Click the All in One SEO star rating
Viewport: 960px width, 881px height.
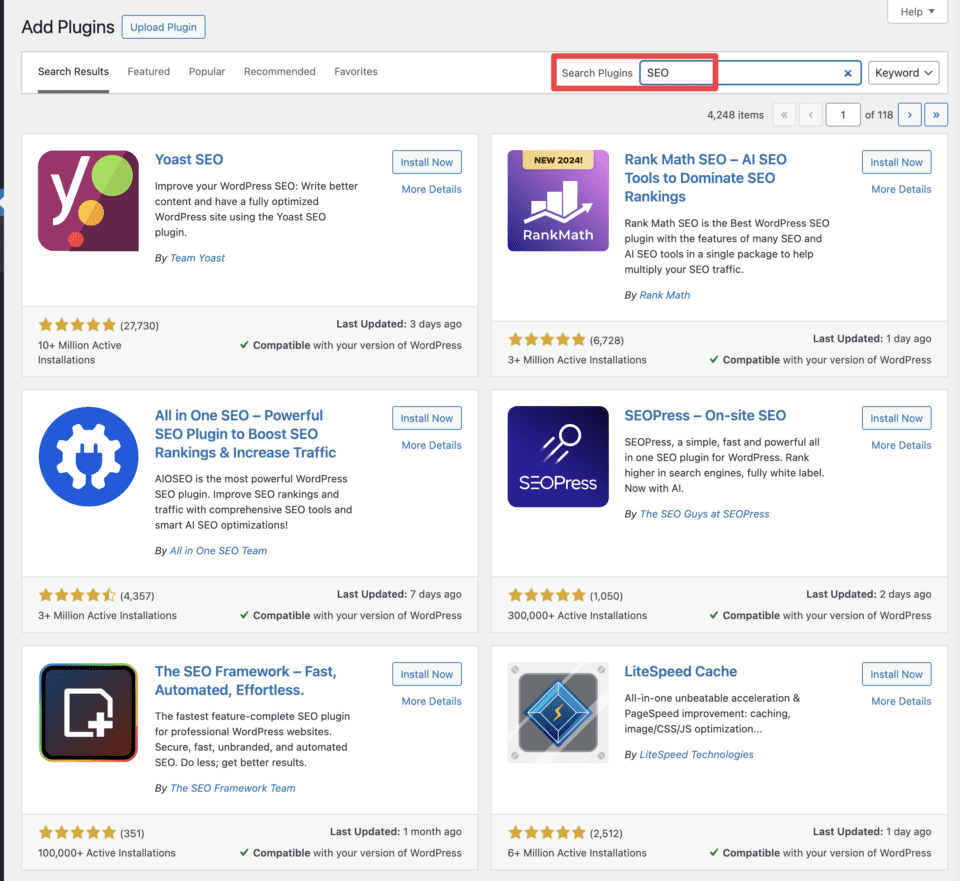pos(77,595)
